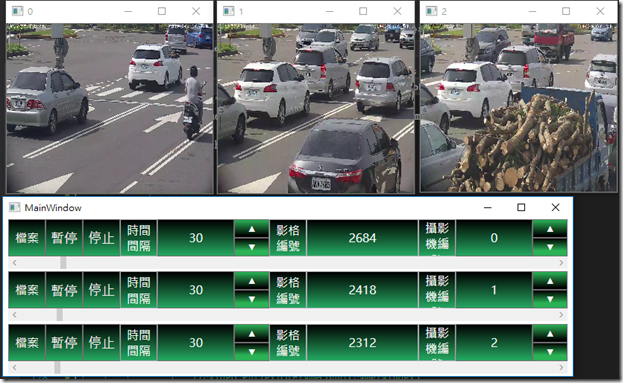Click app icon in window 1 title bar
The height and width of the screenshot is (383, 623).
click(x=228, y=11)
